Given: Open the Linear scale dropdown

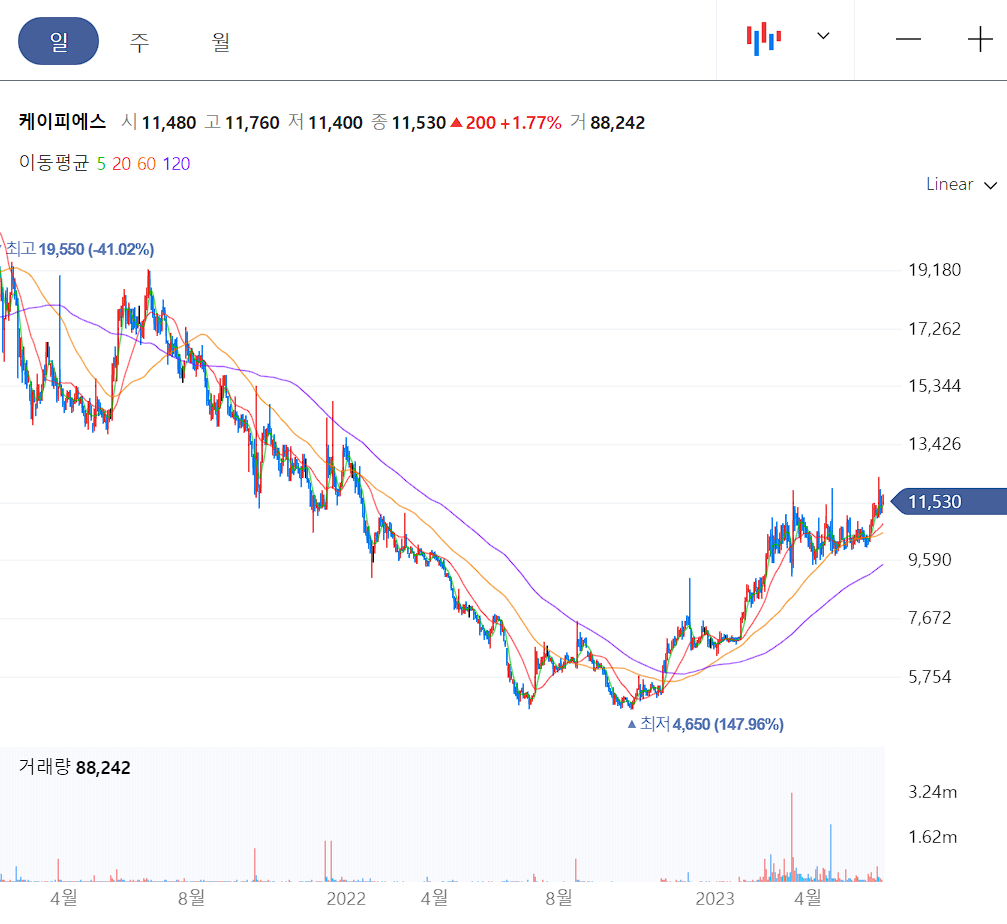Looking at the screenshot, I should [x=961, y=185].
